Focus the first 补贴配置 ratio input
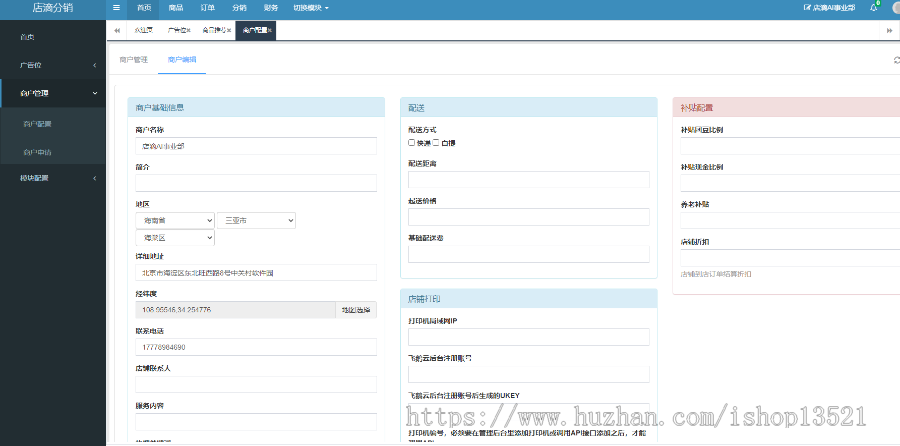The width and height of the screenshot is (900, 446). (790, 146)
